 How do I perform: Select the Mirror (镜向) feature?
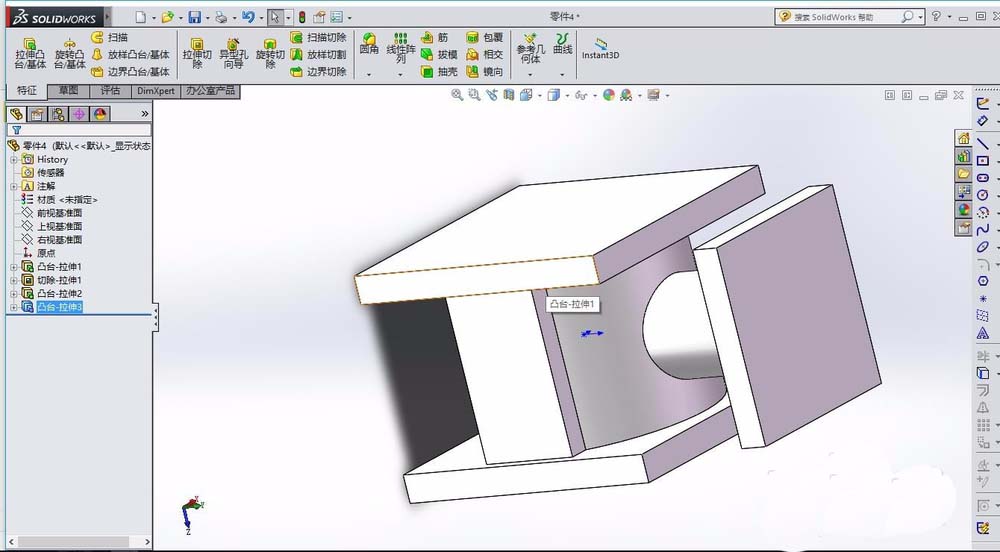coord(485,72)
